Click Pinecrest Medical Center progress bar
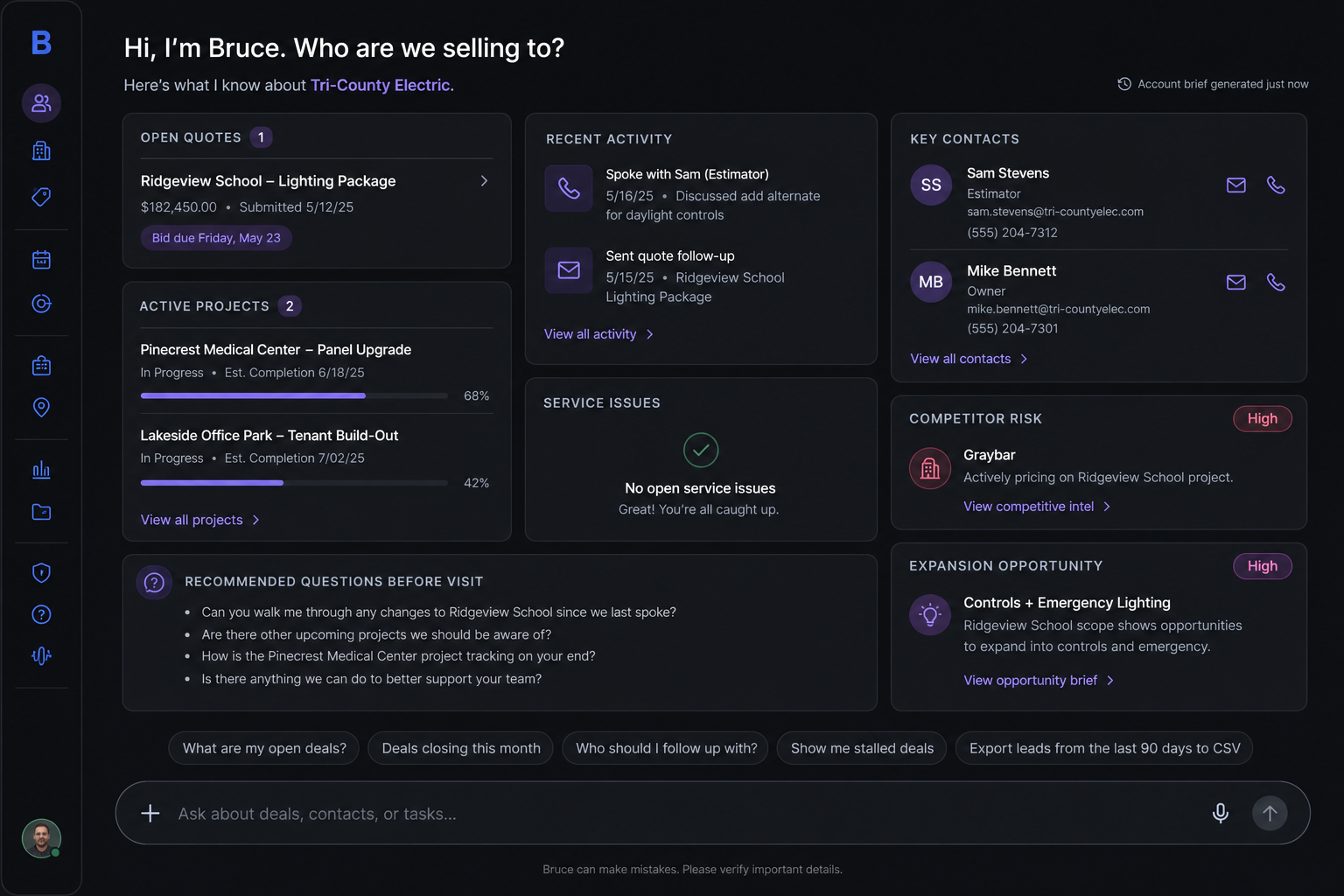 pos(294,395)
